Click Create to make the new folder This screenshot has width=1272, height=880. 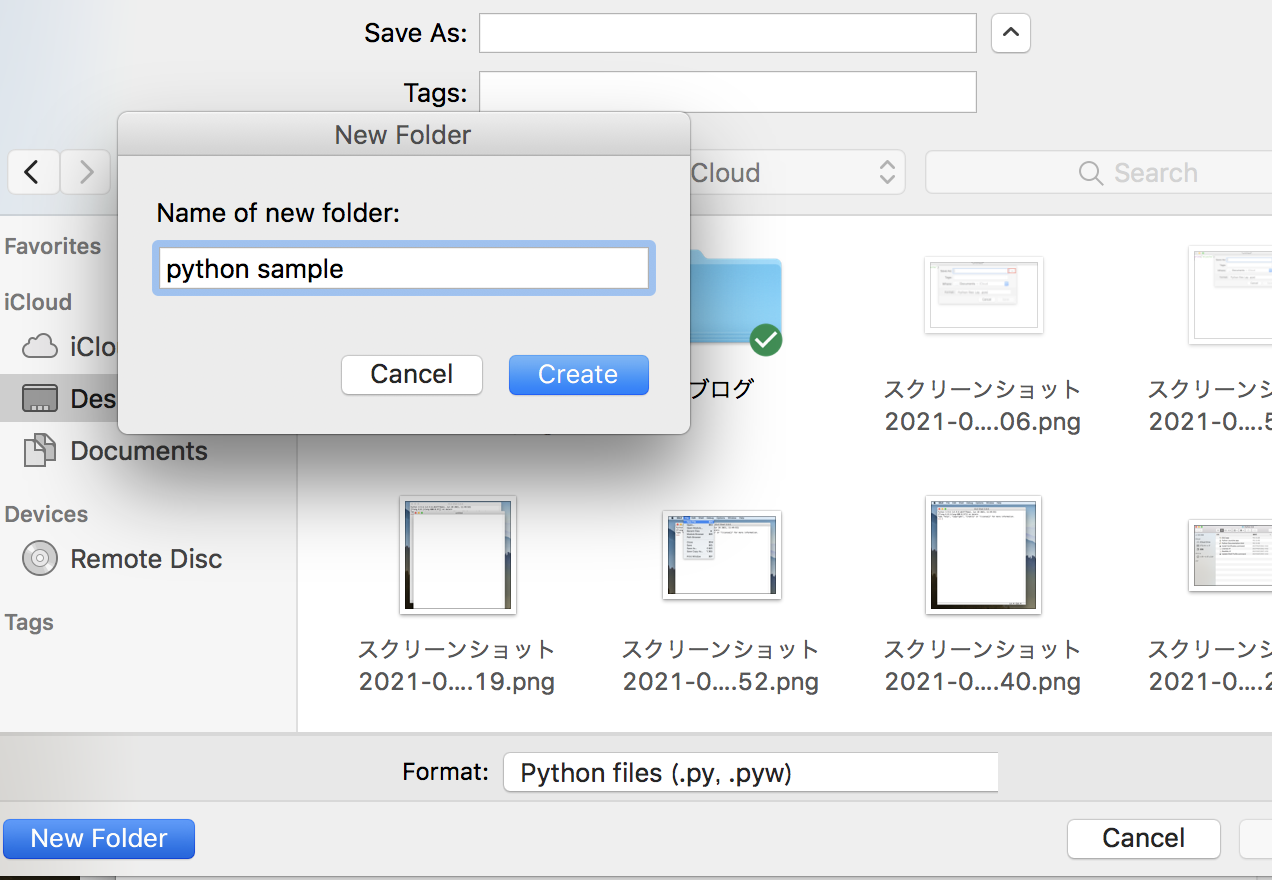click(x=578, y=375)
